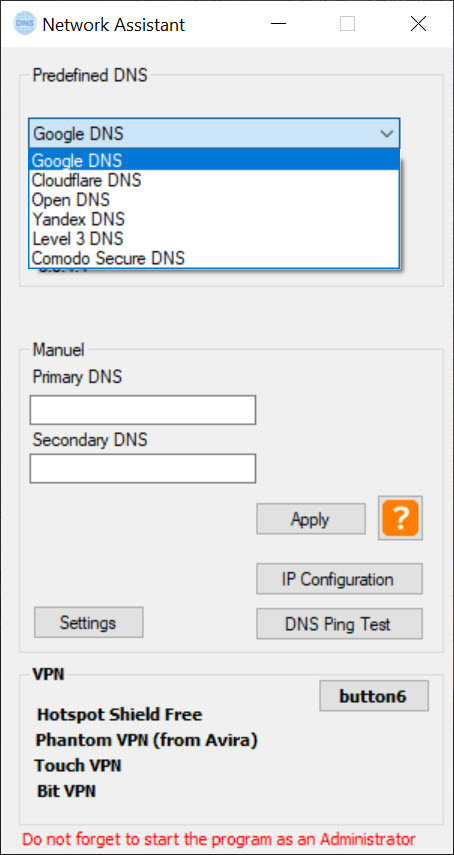Open Touch VPN link
The width and height of the screenshot is (454, 855).
[78, 766]
